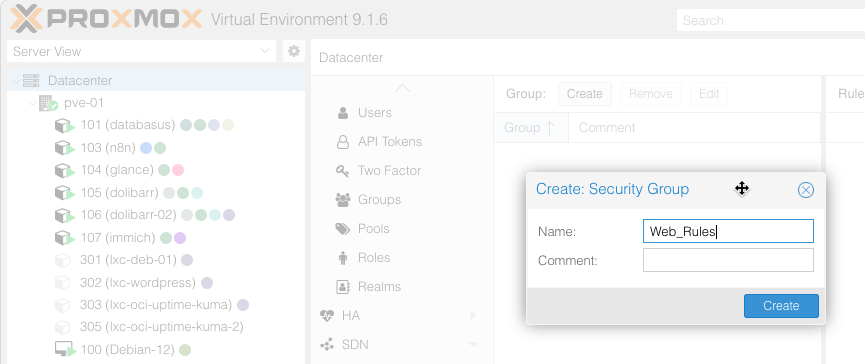865x364 pixels.
Task: Sort by the Group column header
Action: pos(531,128)
